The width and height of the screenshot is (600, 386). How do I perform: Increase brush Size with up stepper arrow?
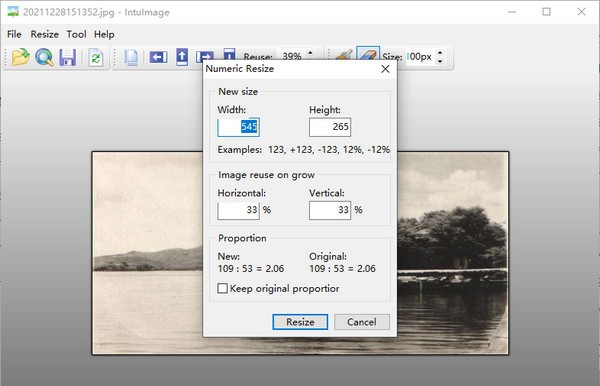[x=440, y=53]
